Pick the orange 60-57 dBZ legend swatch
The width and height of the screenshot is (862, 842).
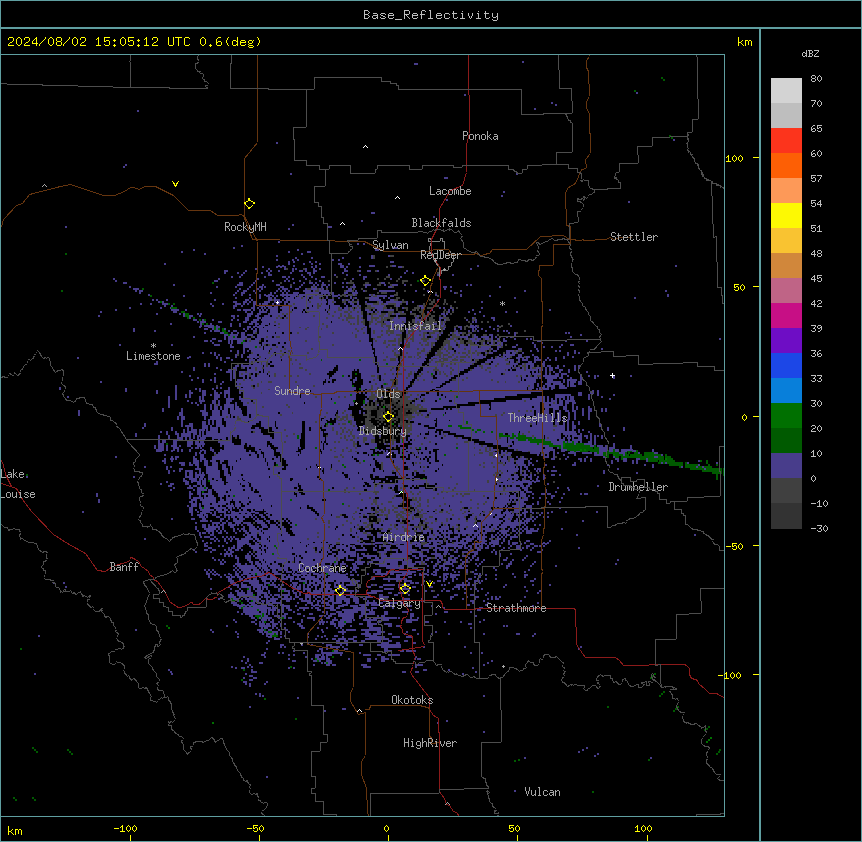pyautogui.click(x=786, y=165)
